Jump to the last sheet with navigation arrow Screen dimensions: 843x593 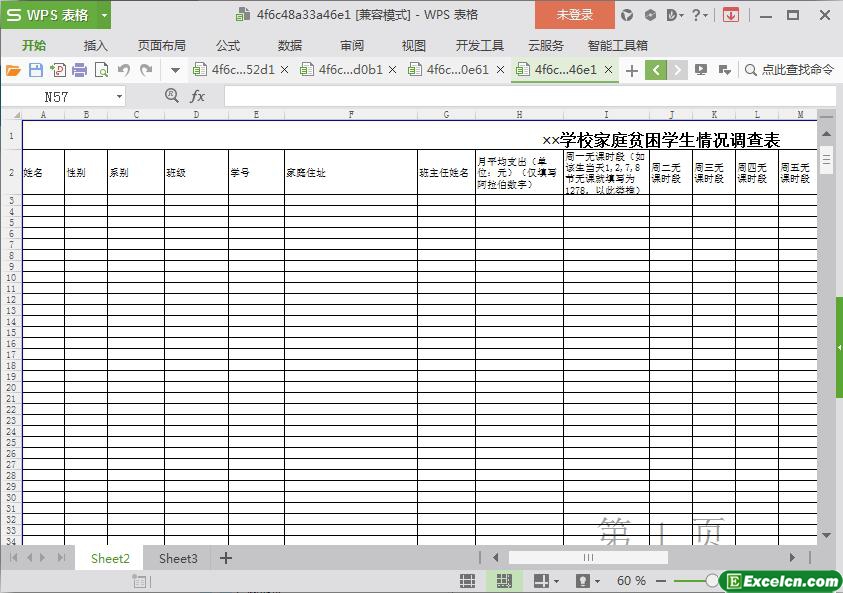(x=61, y=558)
